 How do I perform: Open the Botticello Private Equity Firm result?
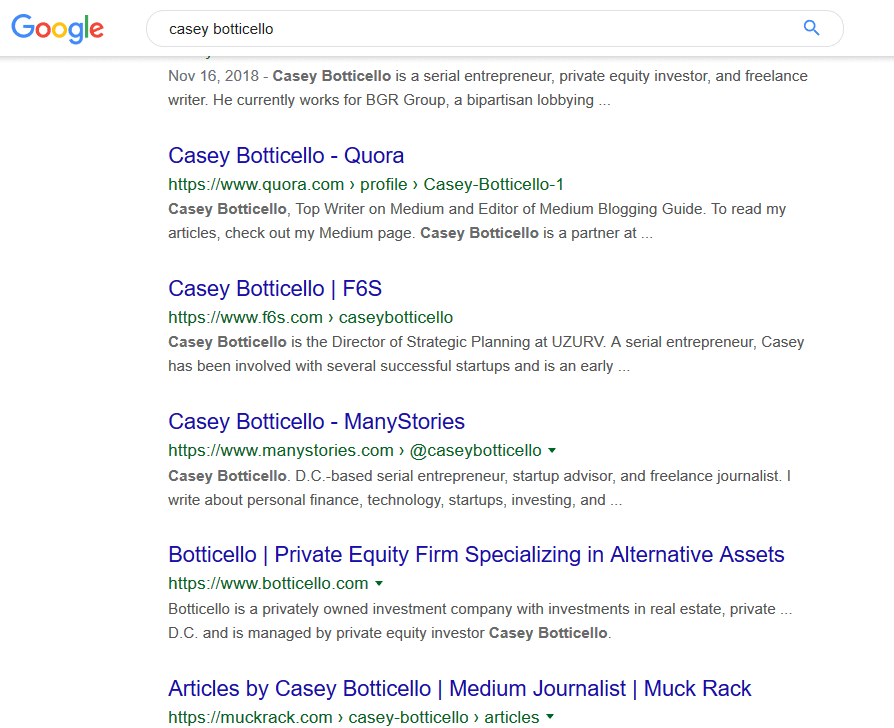click(476, 555)
